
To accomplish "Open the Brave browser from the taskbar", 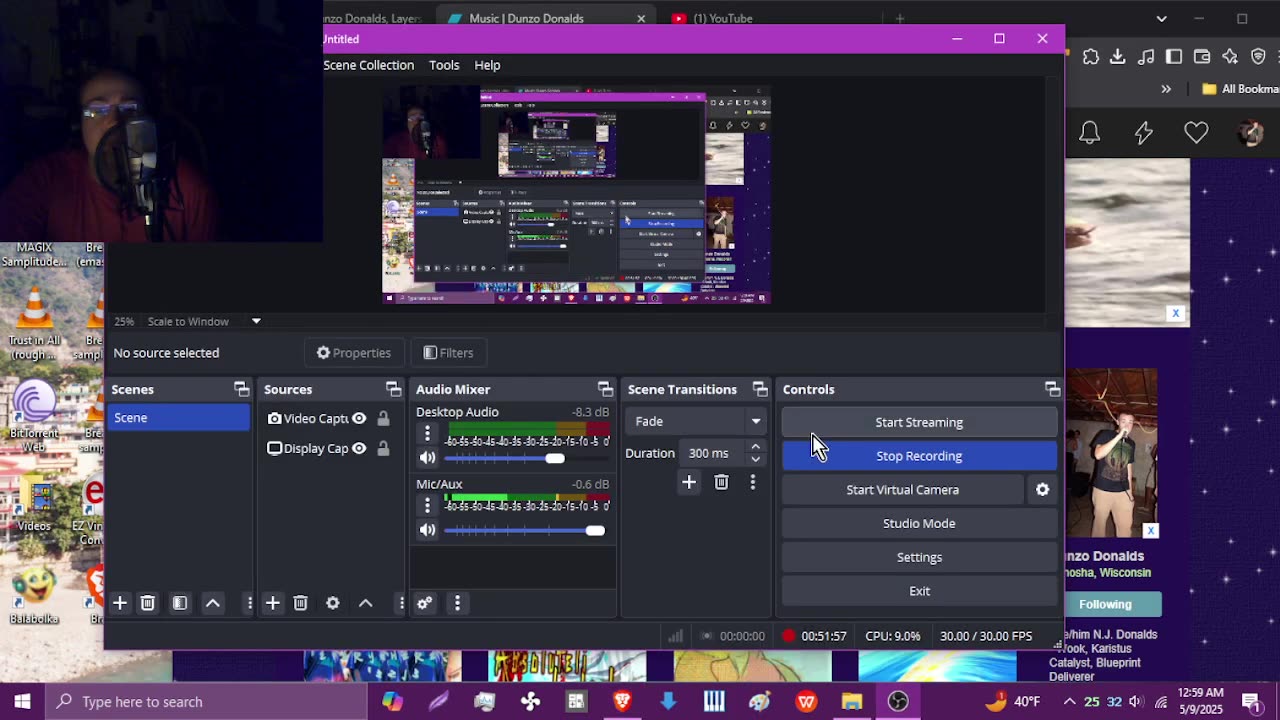I will 622,701.
